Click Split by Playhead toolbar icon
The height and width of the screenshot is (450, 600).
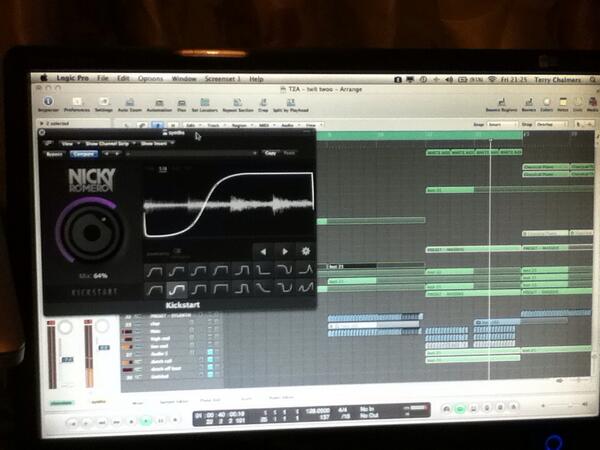pos(290,104)
